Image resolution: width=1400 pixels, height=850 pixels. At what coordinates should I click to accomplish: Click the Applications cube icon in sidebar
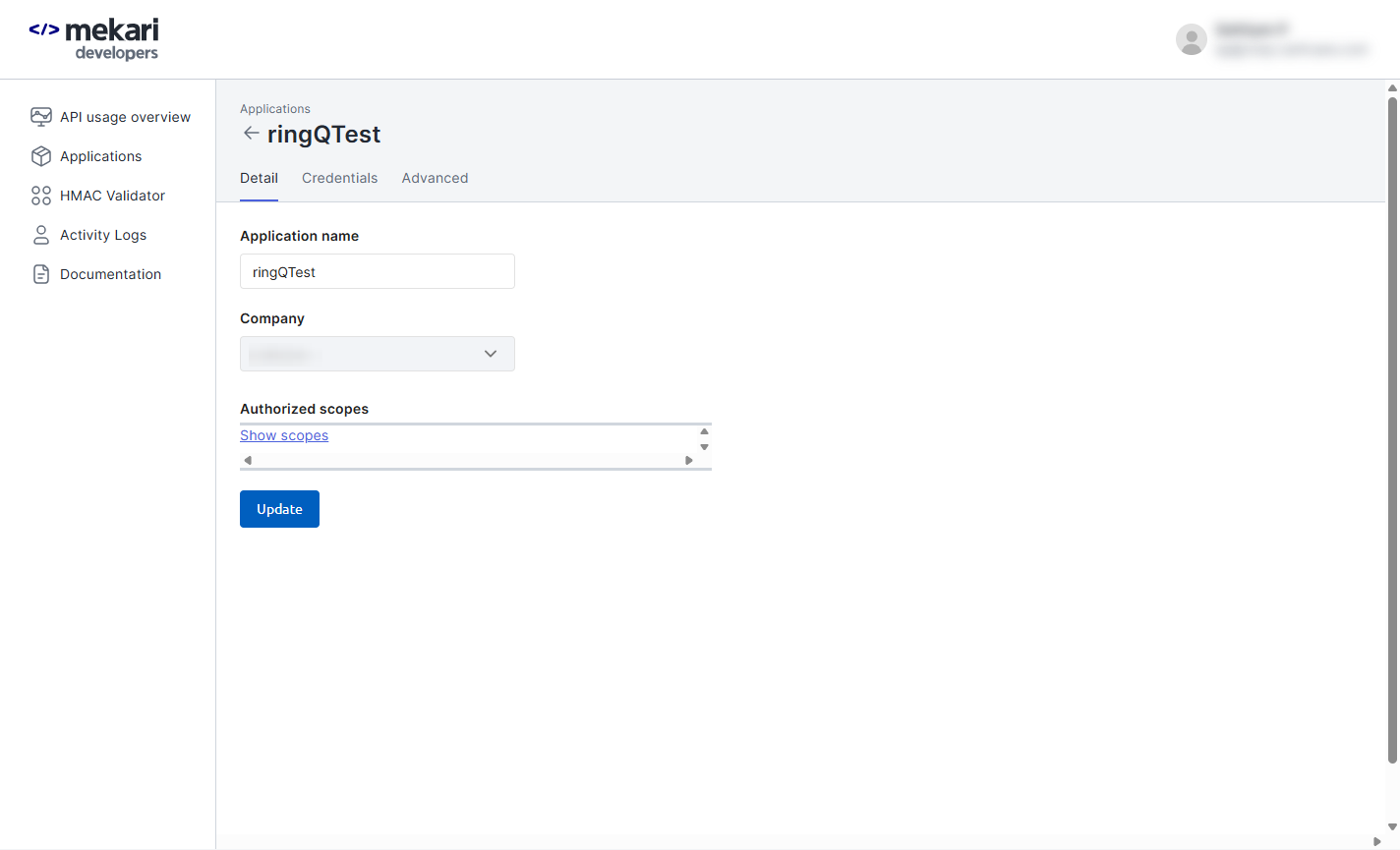click(x=41, y=156)
